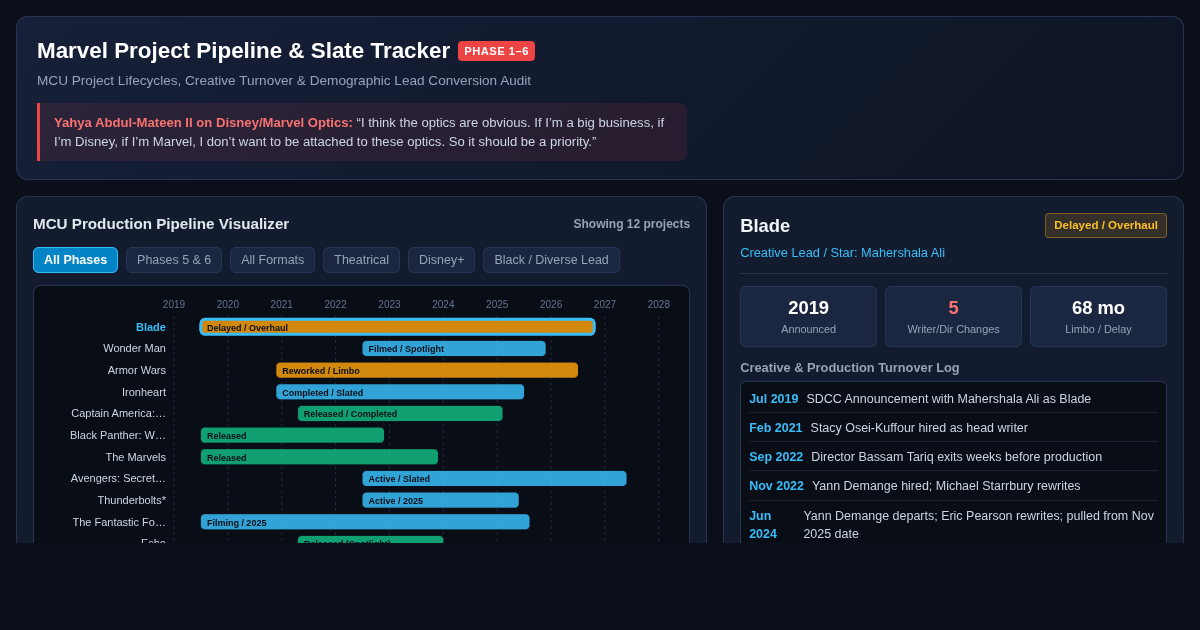Click the 2019 Announced stat card
This screenshot has height=630, width=1200.
coord(808,317)
